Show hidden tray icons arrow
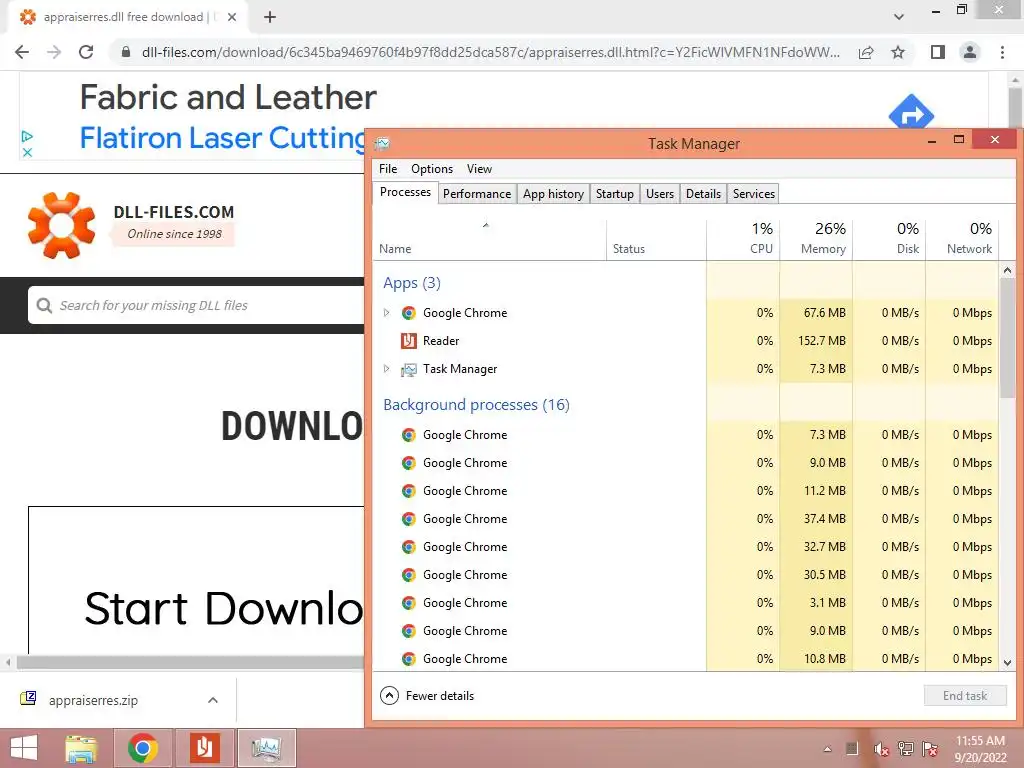Viewport: 1024px width, 768px height. pos(827,749)
